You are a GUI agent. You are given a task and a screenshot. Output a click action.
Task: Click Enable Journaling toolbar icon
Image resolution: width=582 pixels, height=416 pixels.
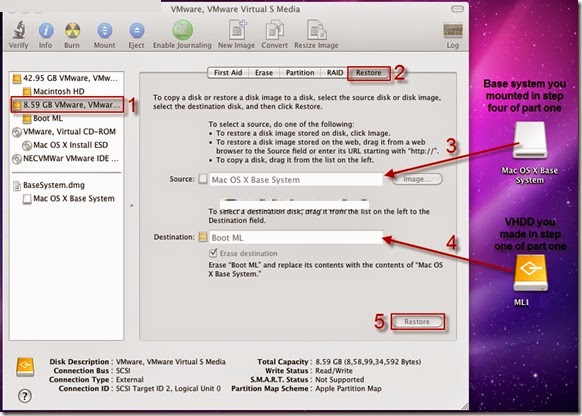[182, 30]
